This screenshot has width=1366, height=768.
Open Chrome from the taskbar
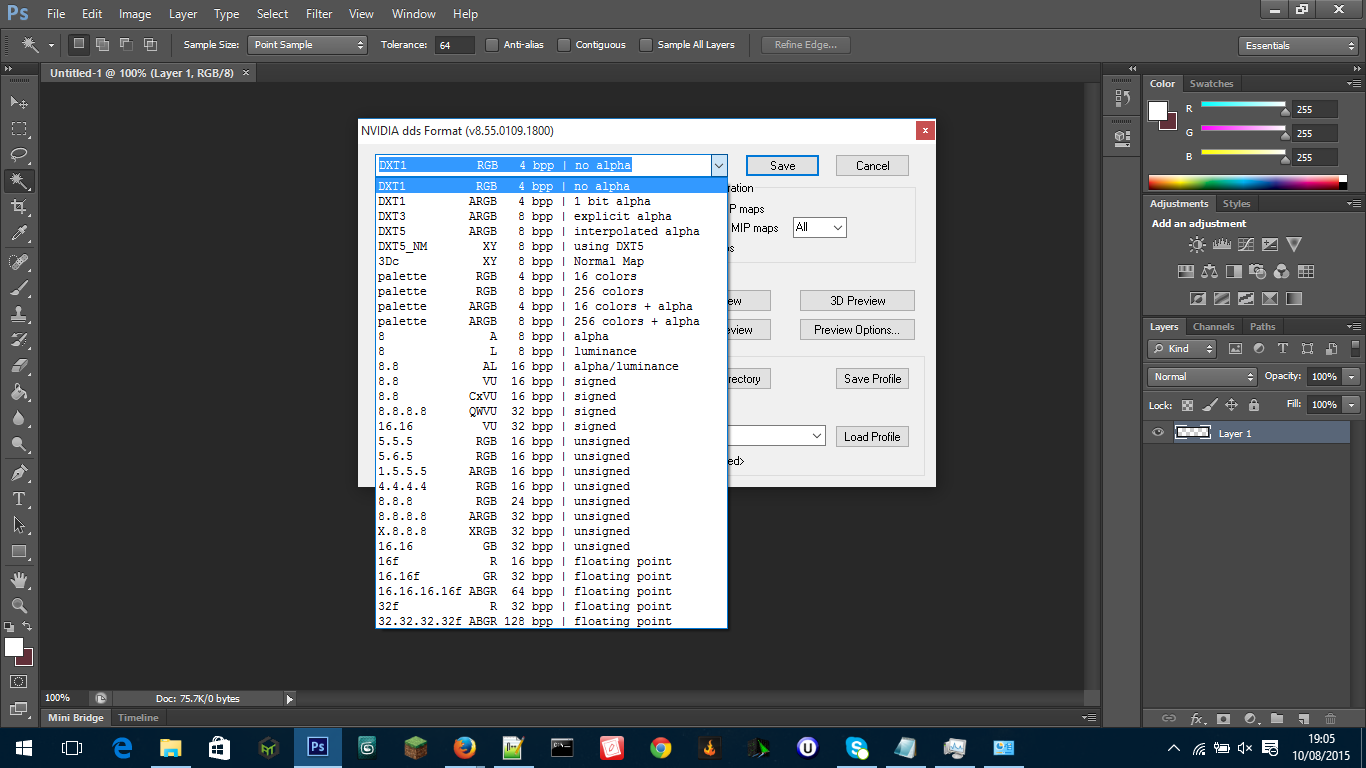661,747
